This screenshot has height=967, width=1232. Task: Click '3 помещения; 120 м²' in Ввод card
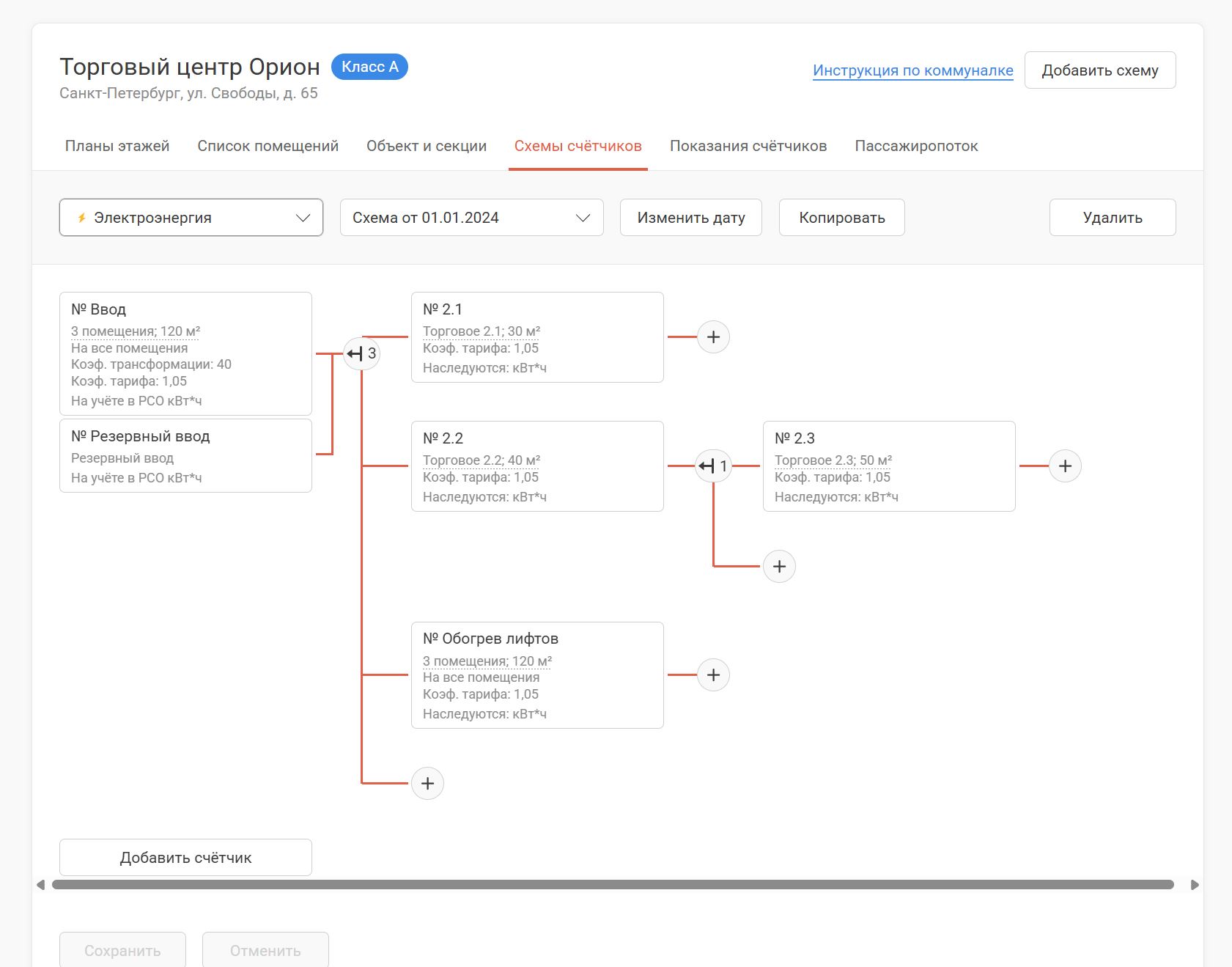click(x=136, y=331)
